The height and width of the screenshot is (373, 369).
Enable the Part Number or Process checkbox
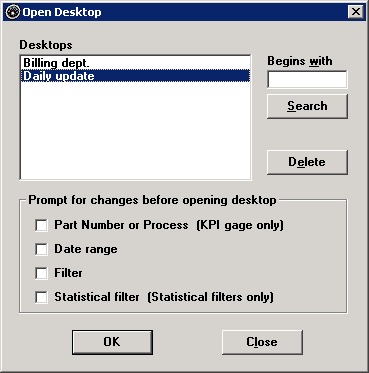tap(41, 225)
